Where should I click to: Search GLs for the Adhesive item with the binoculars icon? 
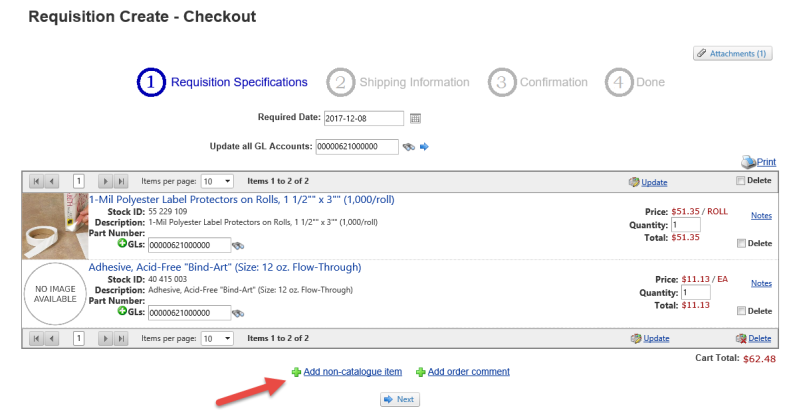[238, 314]
